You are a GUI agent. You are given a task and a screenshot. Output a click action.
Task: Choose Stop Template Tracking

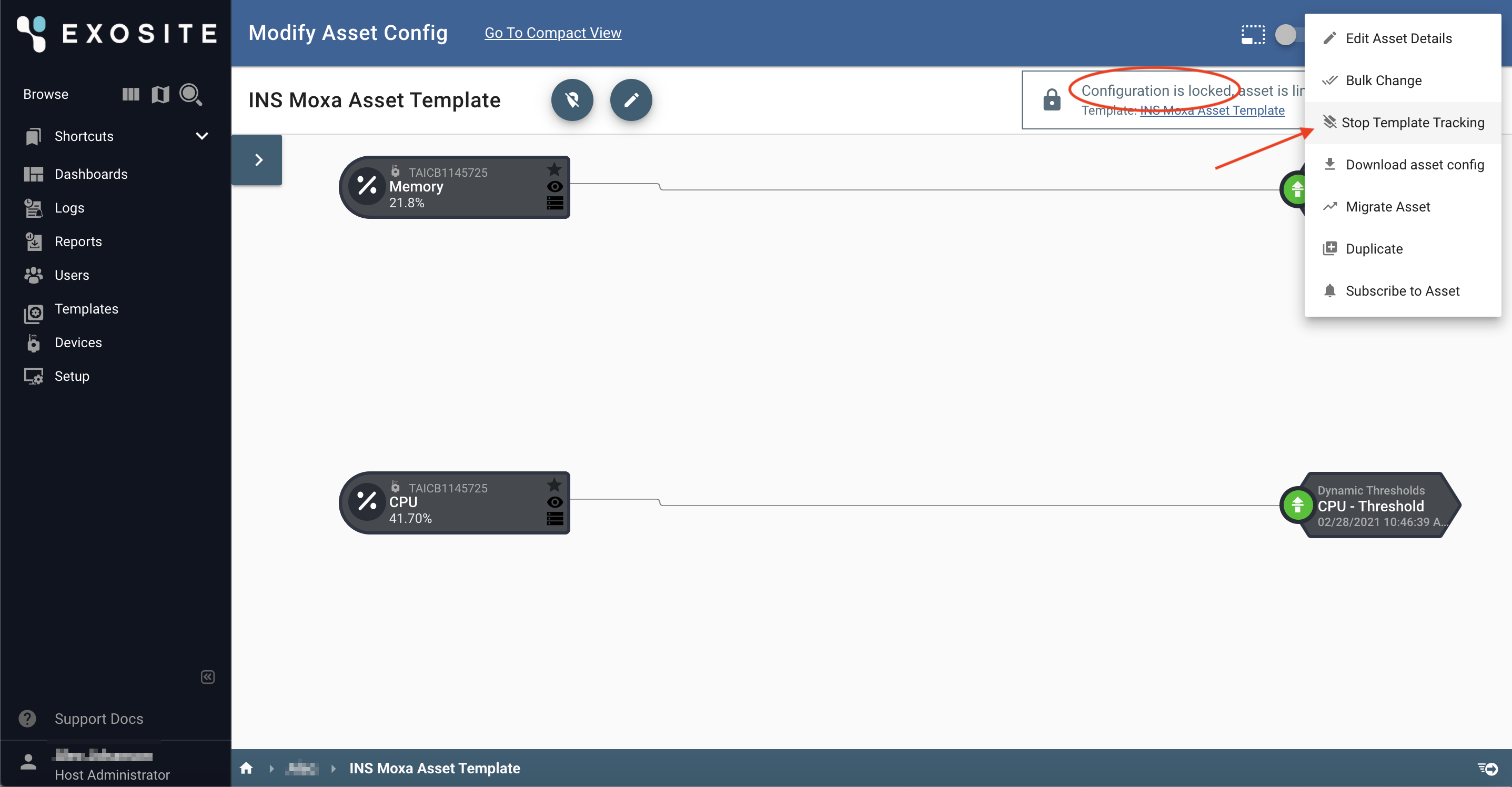pyautogui.click(x=1402, y=123)
